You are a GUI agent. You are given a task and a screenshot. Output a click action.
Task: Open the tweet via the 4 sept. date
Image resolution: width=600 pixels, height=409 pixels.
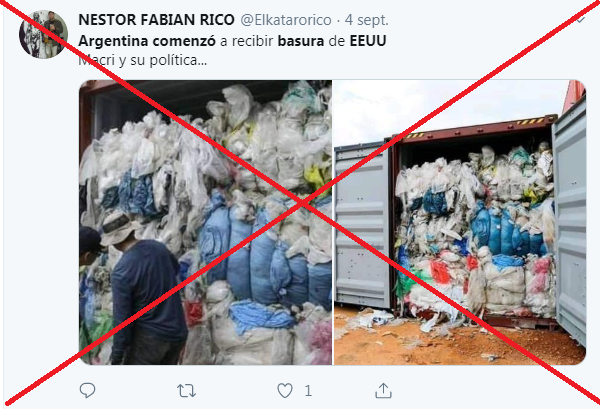point(366,20)
